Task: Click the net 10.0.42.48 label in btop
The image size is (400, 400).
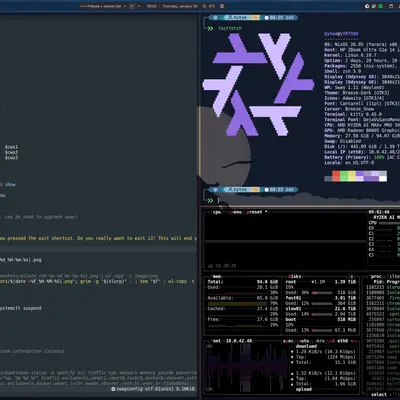Action: click(232, 341)
